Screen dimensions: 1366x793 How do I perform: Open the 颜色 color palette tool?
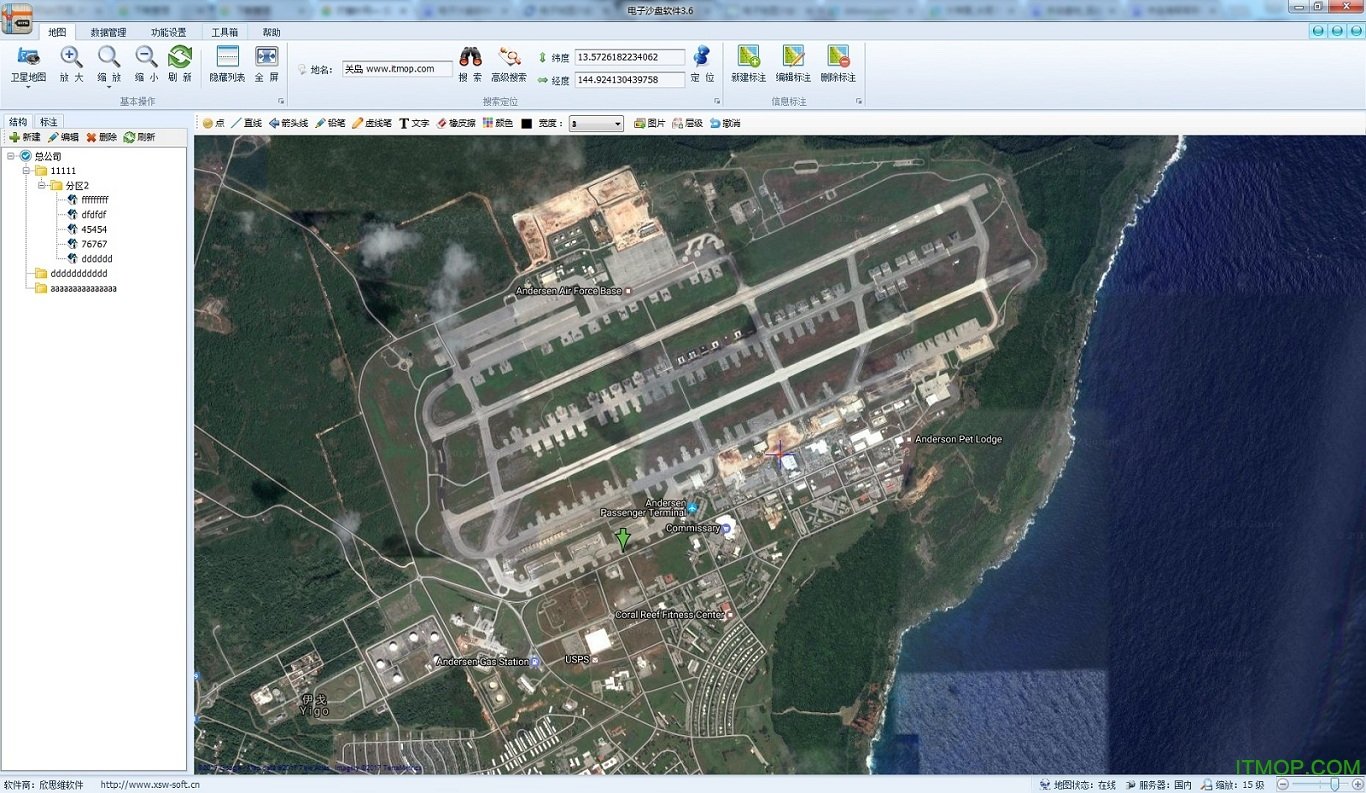[x=497, y=123]
